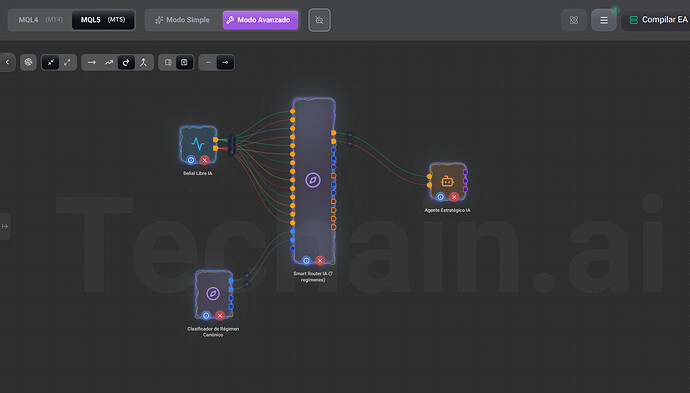The image size is (690, 393).
Task: Select the Señal Libre IA node
Action: click(198, 145)
